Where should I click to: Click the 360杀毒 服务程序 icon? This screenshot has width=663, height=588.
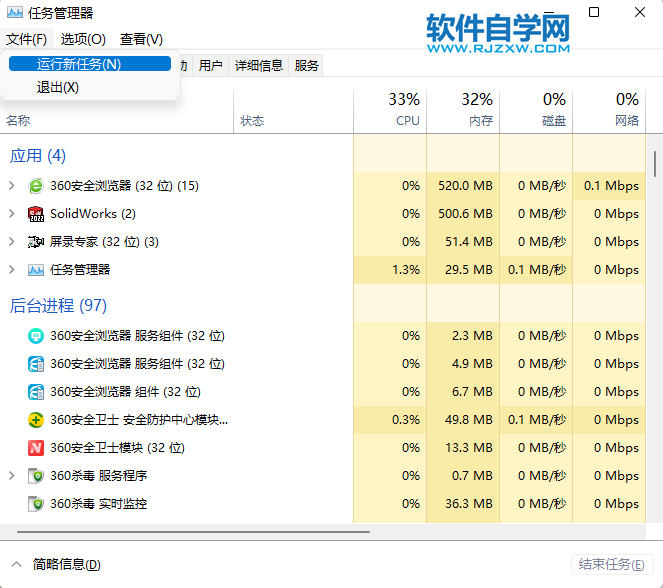(36, 476)
